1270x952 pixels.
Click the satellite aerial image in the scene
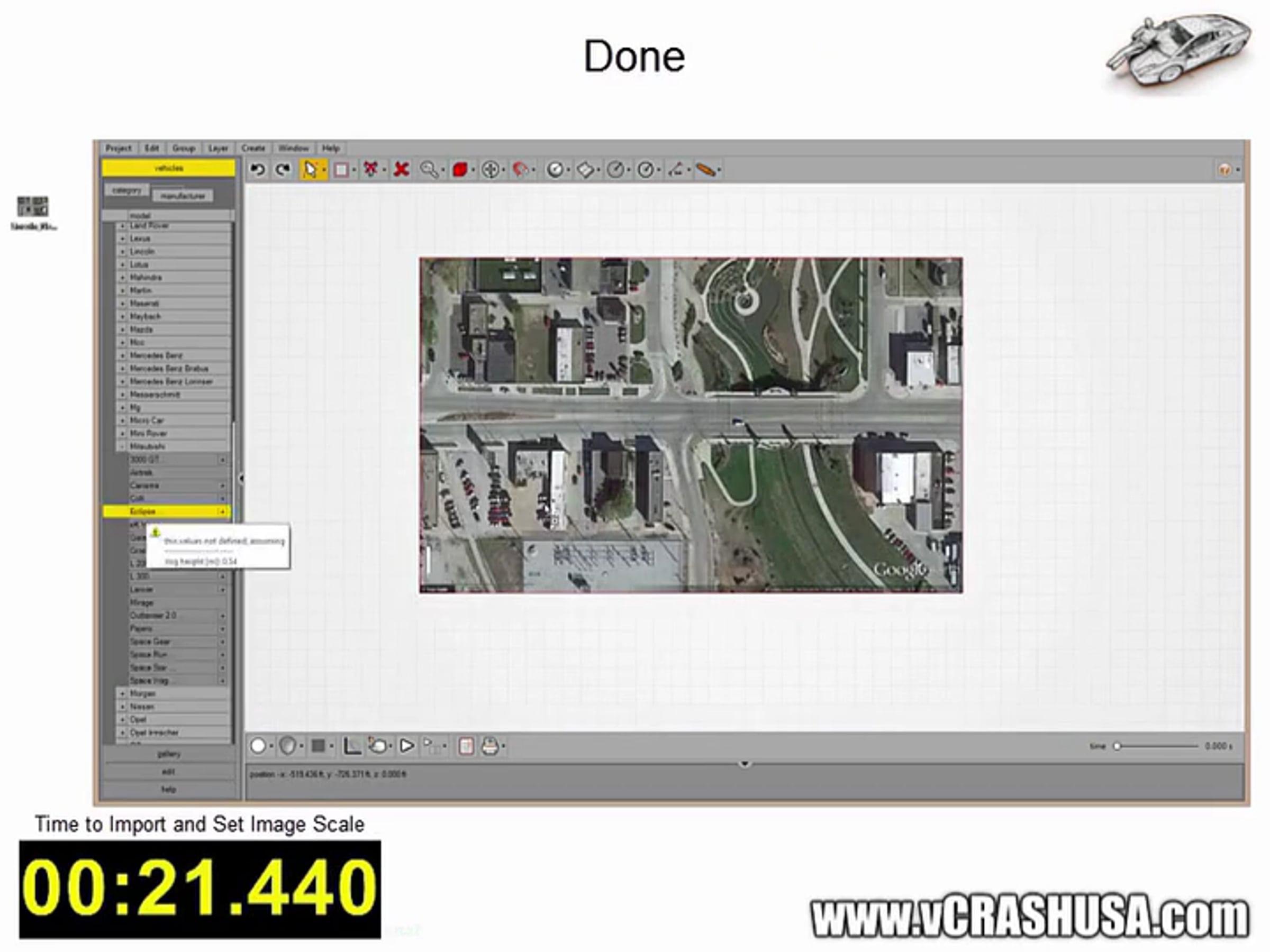691,425
